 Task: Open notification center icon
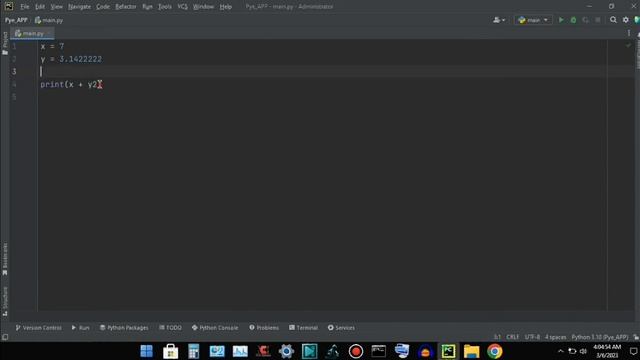pos(633,351)
